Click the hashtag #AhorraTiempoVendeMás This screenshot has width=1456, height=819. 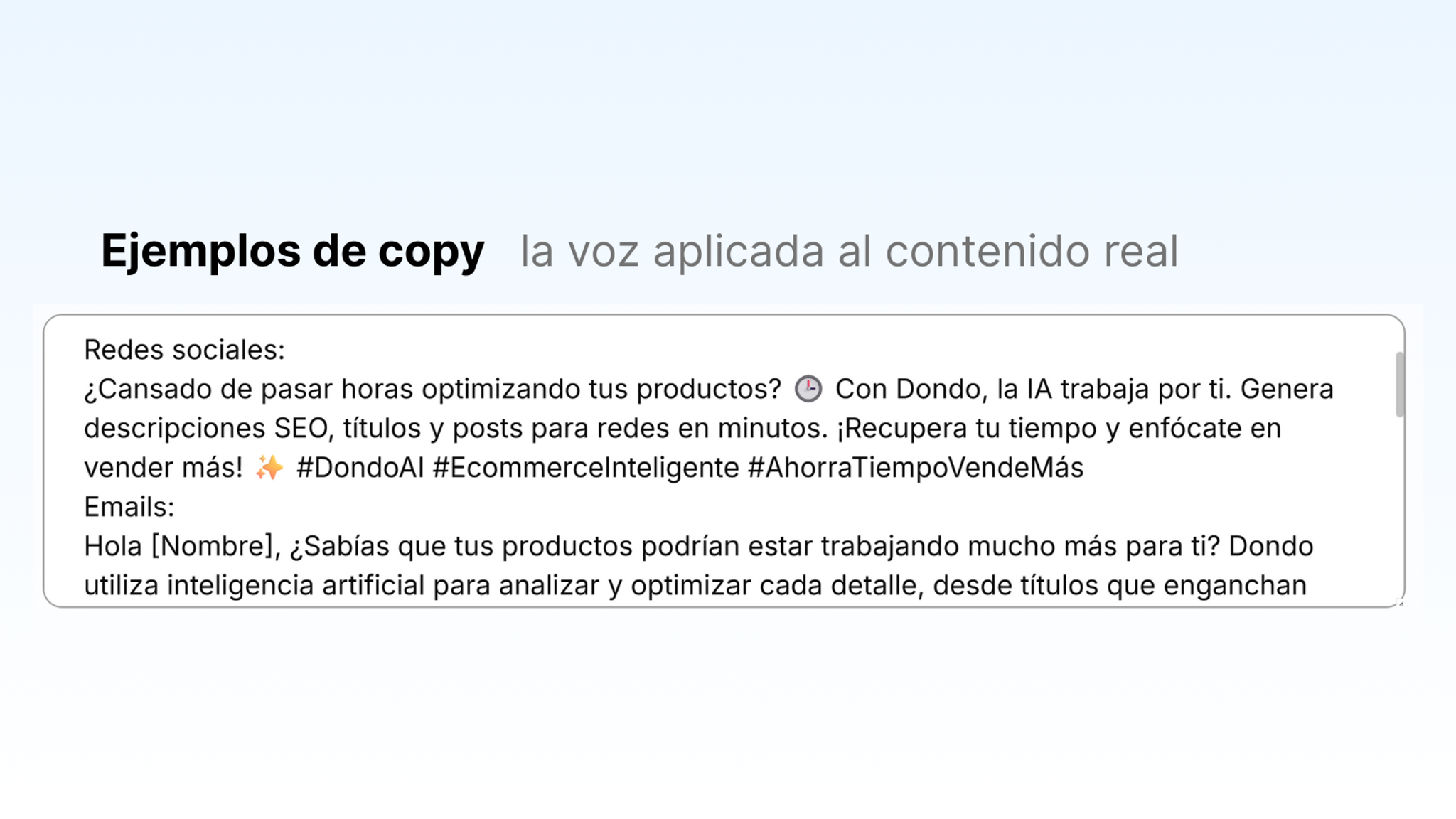(x=916, y=468)
